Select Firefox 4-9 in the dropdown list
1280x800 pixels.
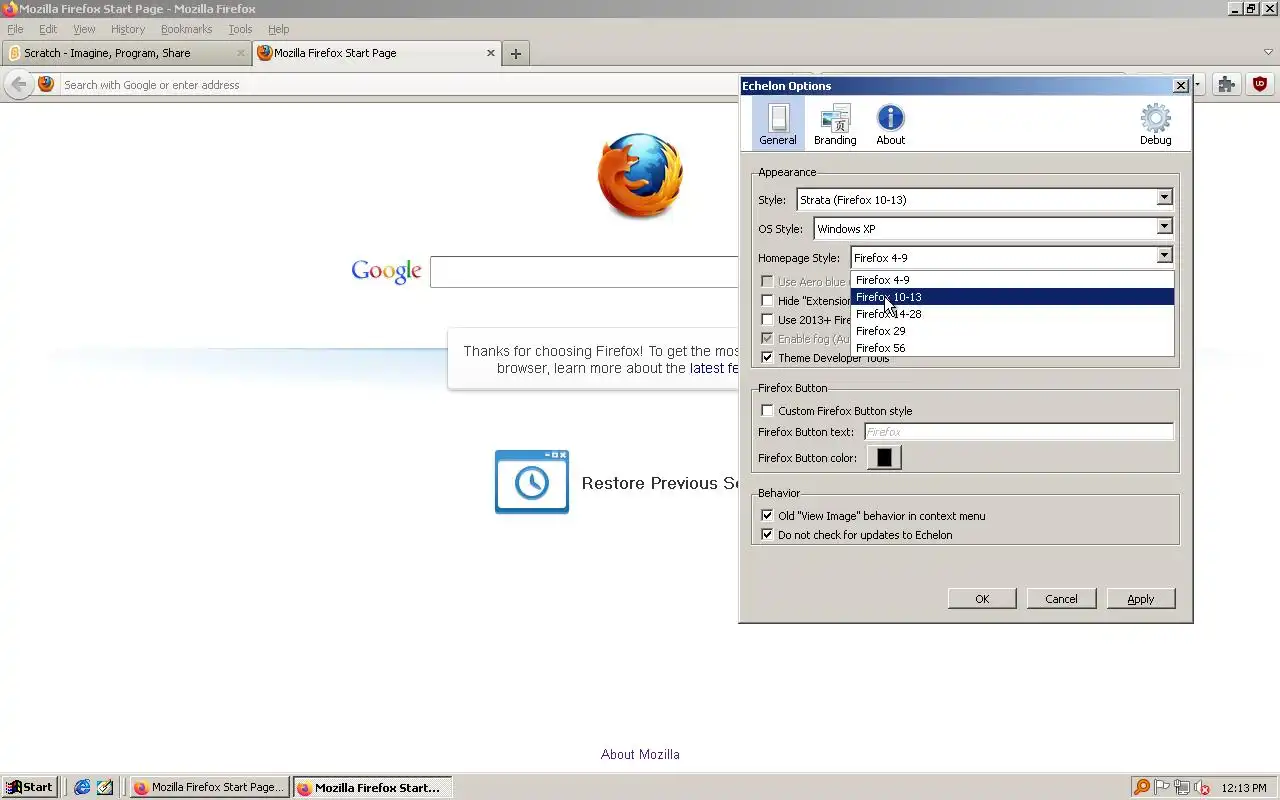coord(1012,280)
